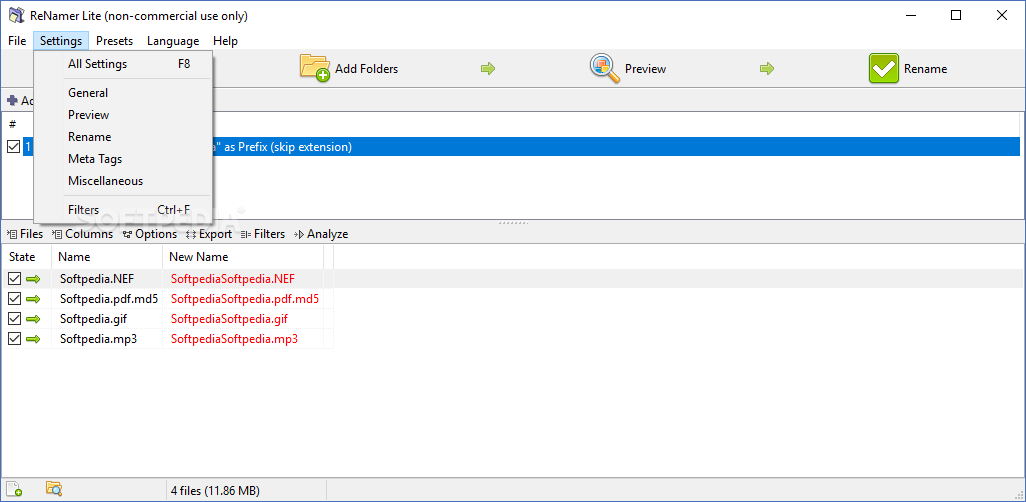
Task: Select the Softpedia.NEF file name
Action: tap(97, 279)
